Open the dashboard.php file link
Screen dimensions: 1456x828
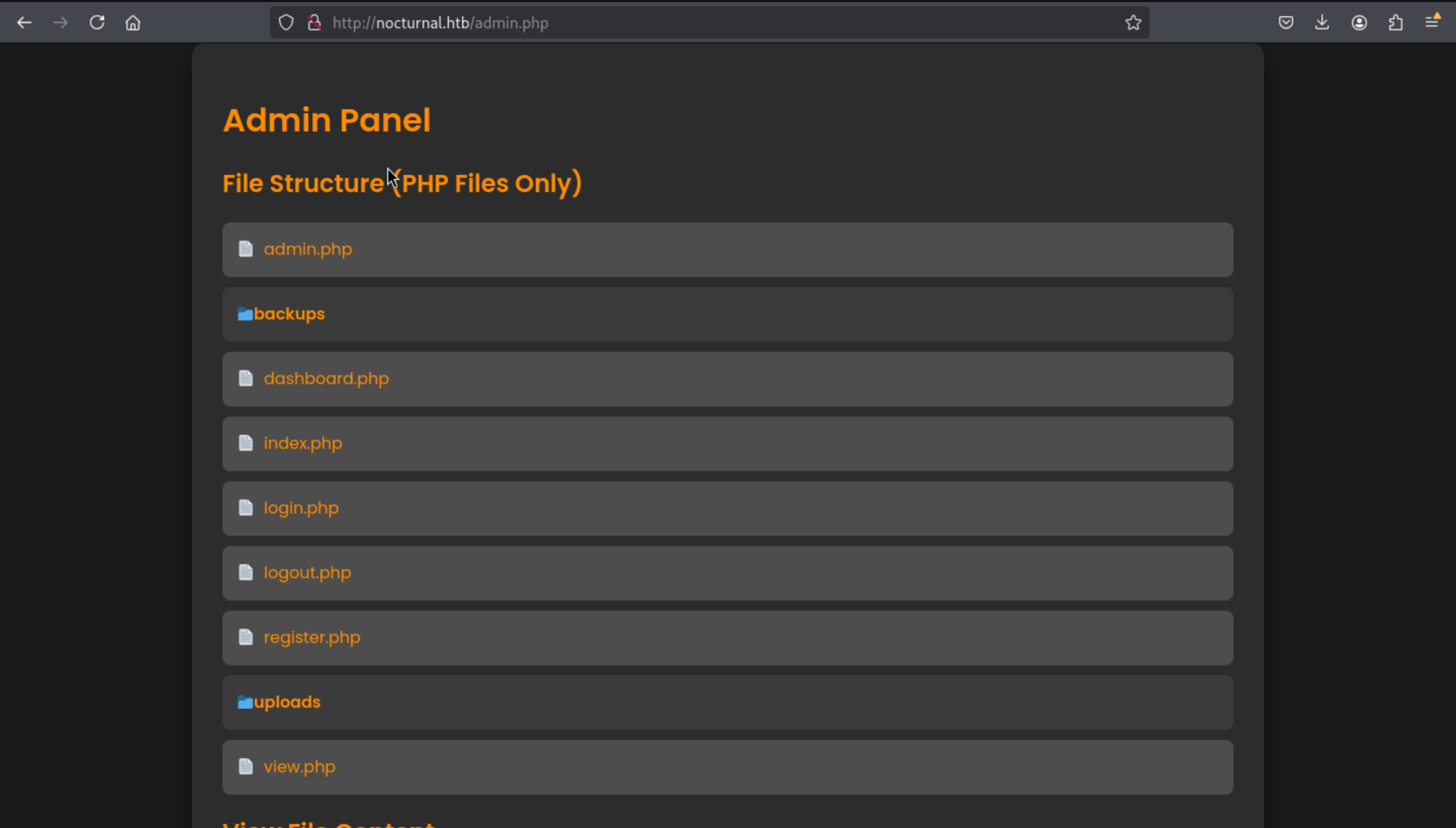click(326, 379)
